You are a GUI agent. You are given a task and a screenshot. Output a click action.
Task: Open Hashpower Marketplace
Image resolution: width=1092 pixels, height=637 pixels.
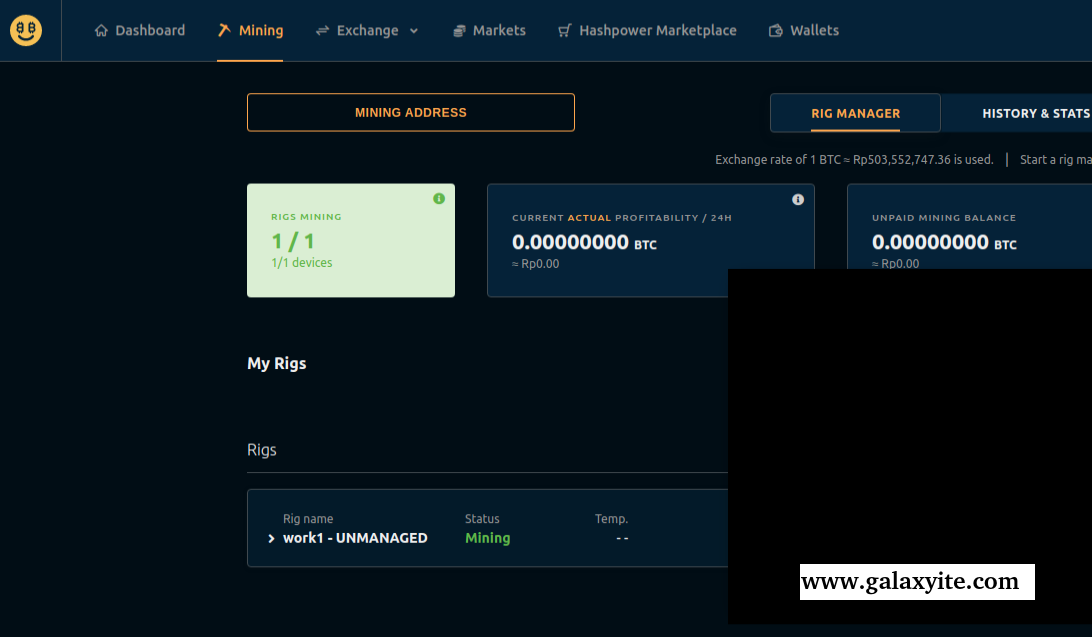pos(648,31)
